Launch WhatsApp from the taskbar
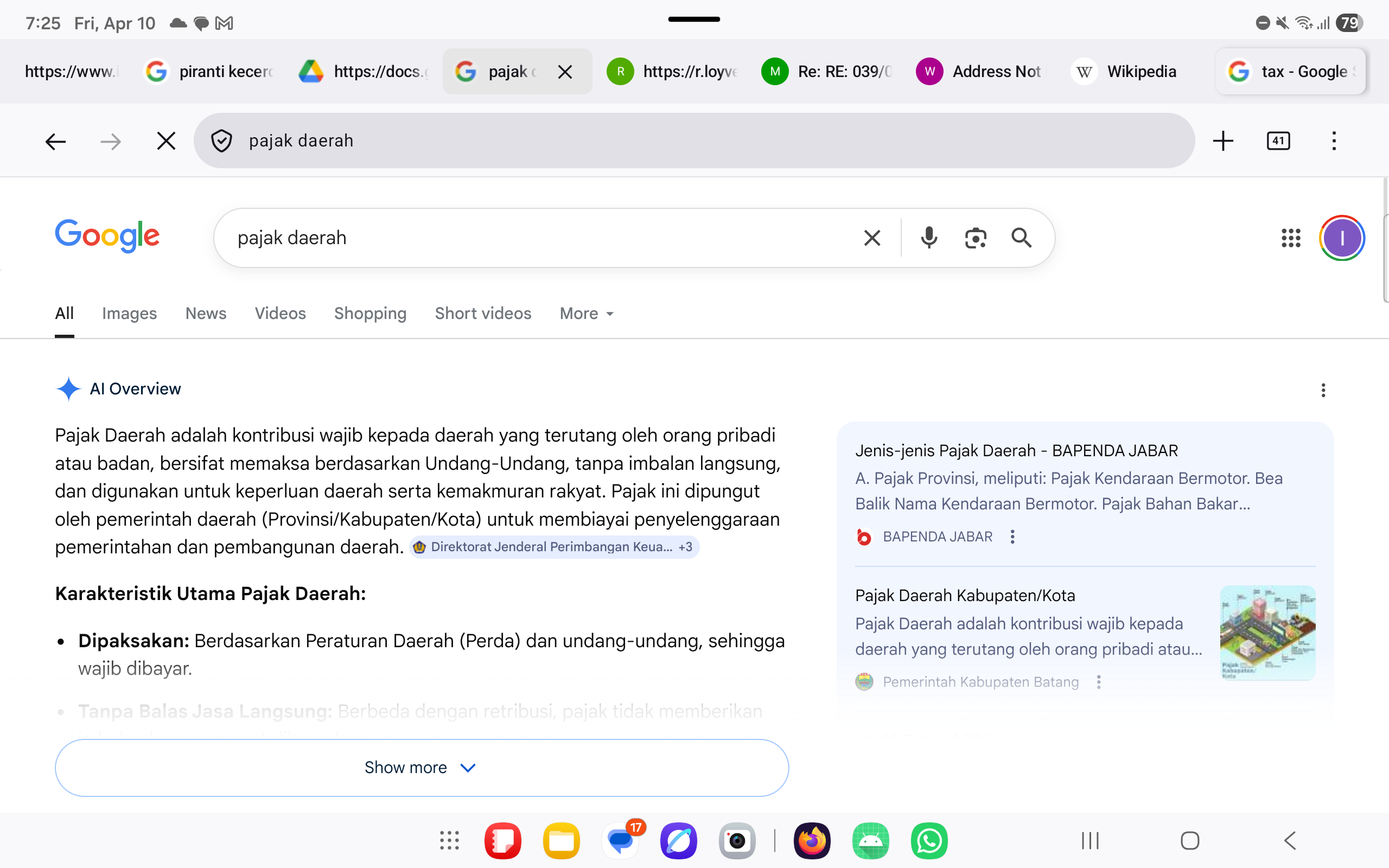Screen dimensions: 1389x868 [929, 840]
